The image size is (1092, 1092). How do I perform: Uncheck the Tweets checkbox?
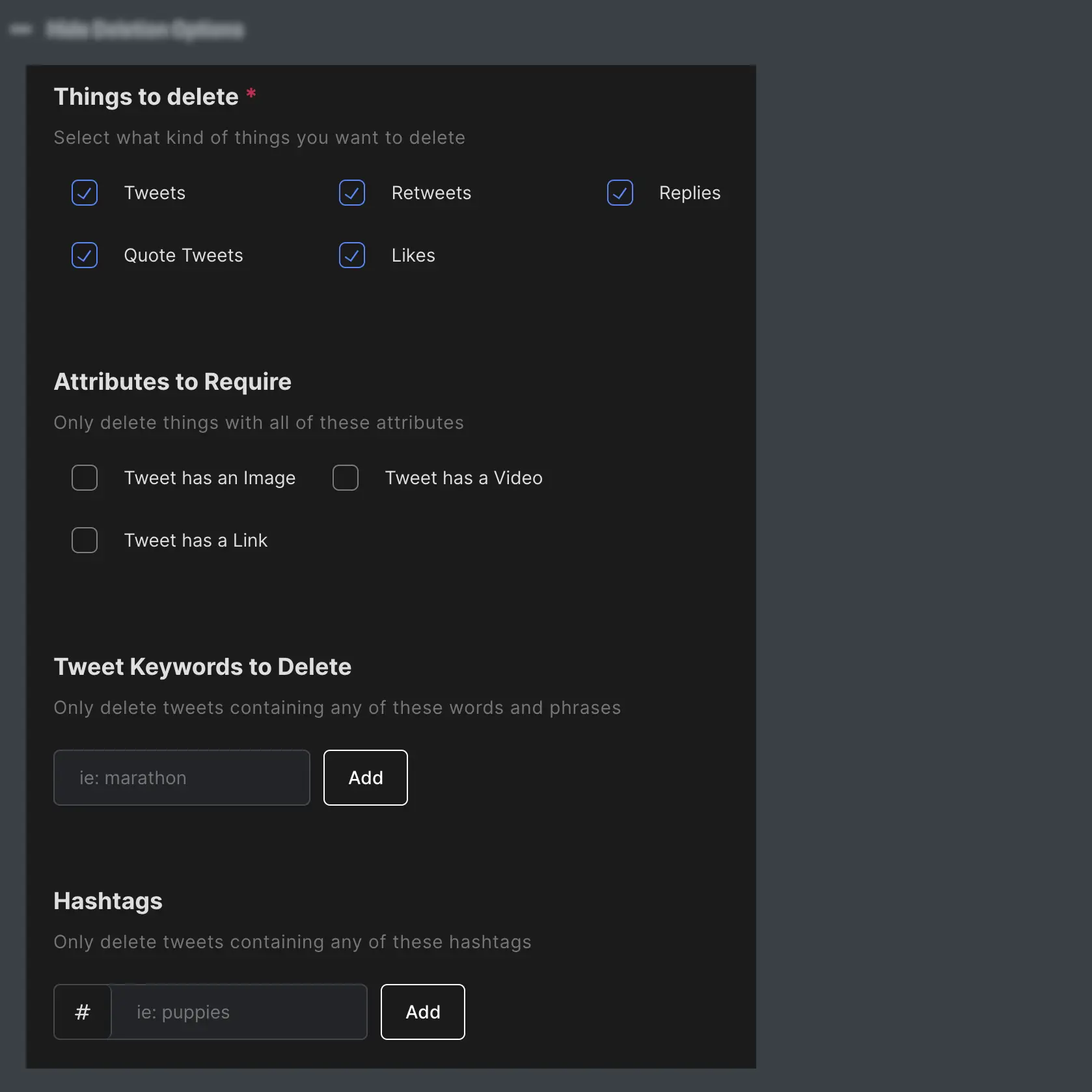click(85, 193)
